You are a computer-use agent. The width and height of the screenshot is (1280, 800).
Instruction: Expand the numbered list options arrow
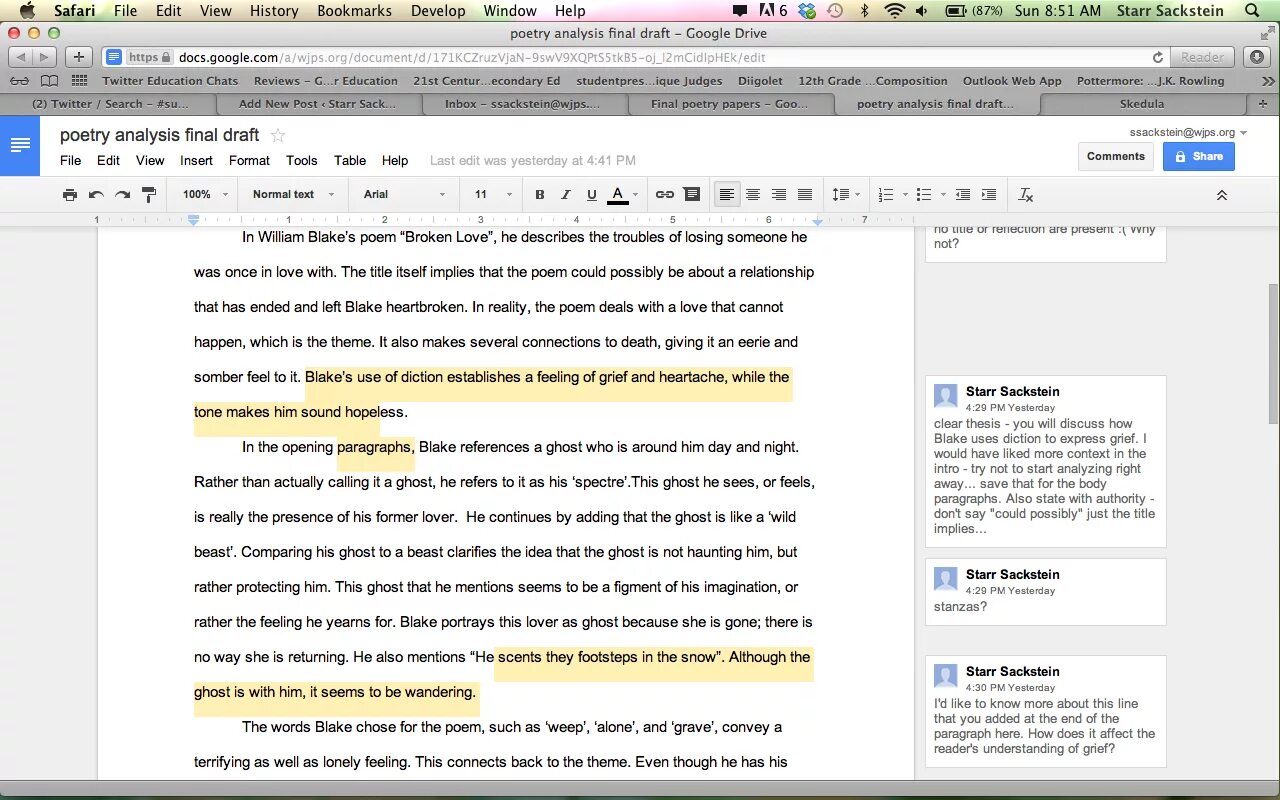click(x=905, y=195)
